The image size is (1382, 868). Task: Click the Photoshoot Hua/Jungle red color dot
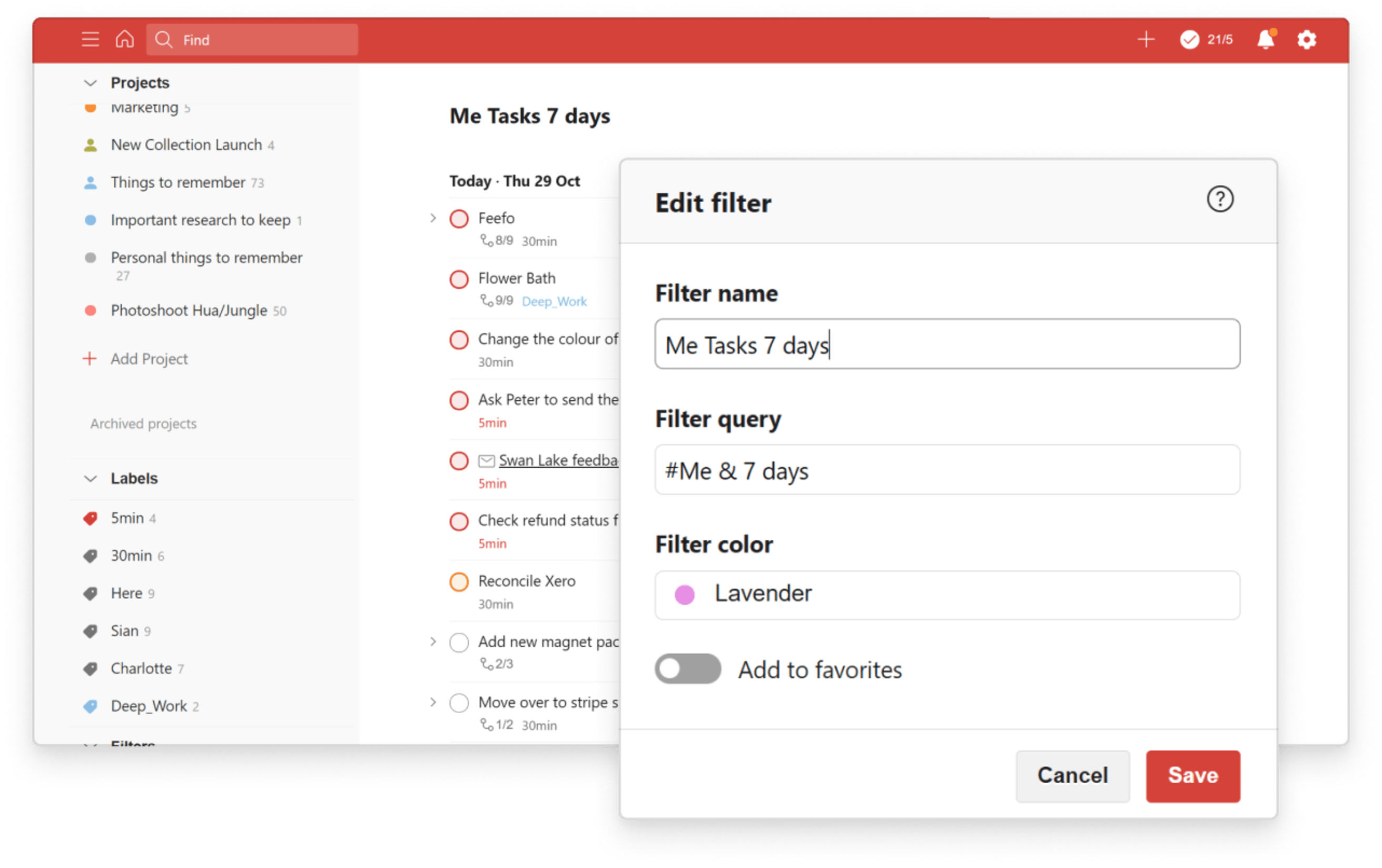pos(90,311)
